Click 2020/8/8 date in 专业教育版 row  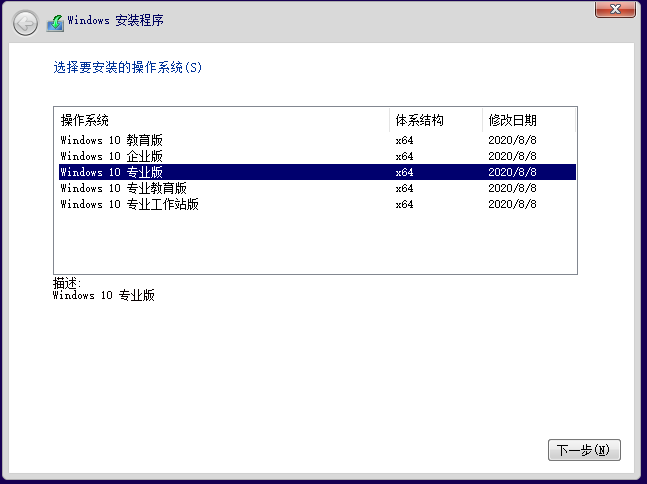[512, 188]
